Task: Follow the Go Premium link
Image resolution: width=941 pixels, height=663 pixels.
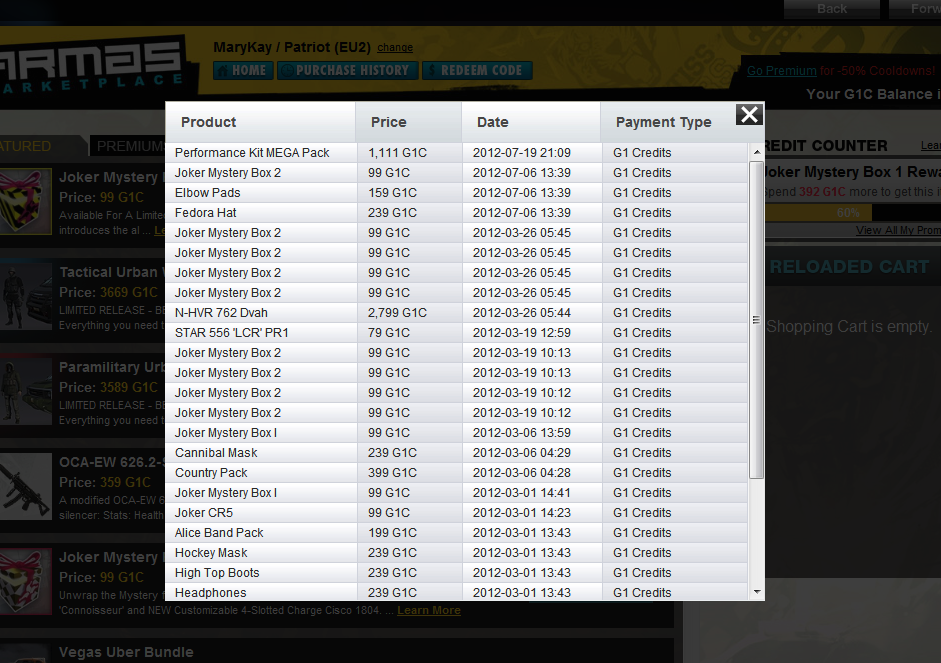Action: (781, 71)
